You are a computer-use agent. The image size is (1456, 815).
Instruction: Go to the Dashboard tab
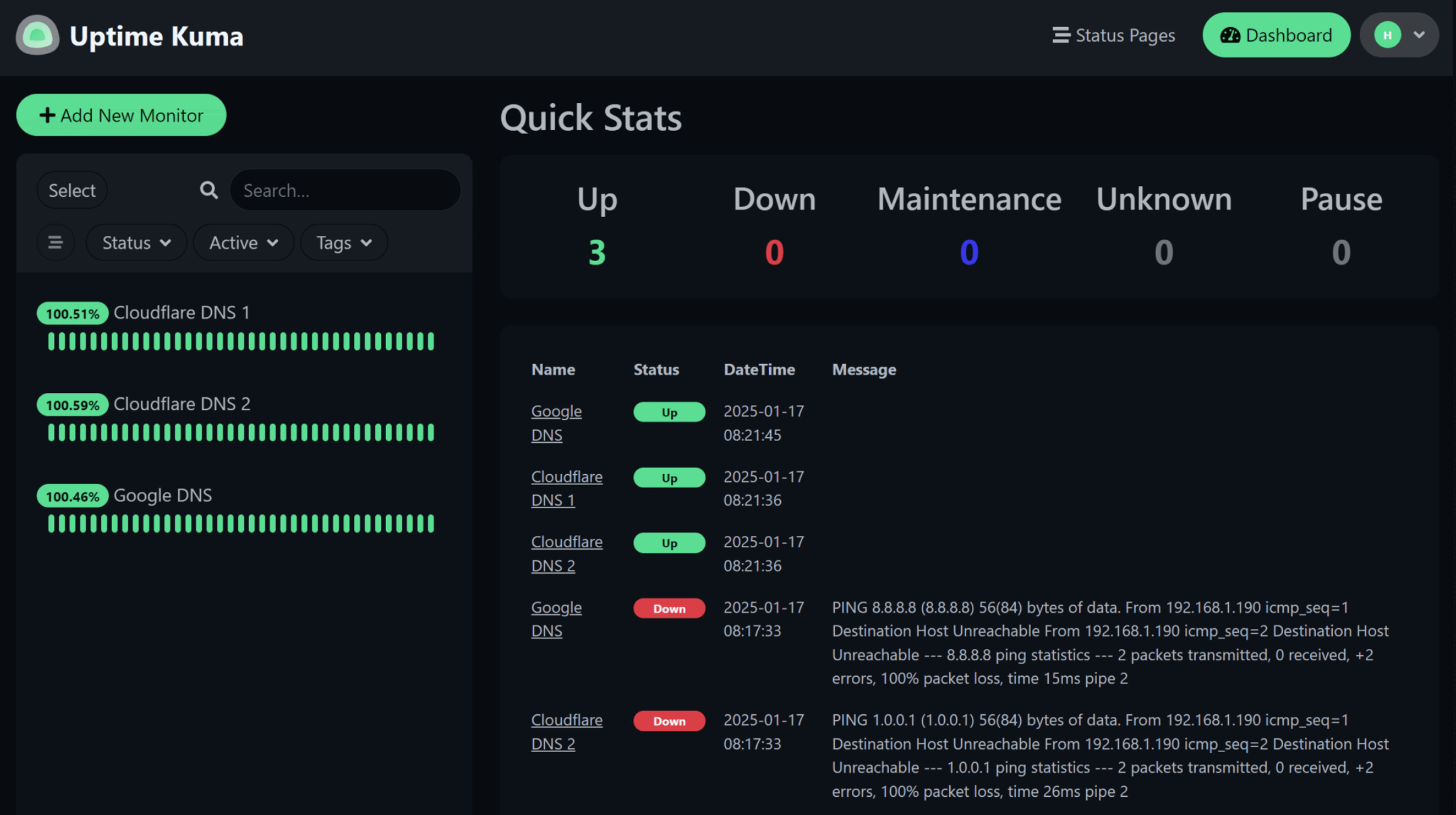coord(1276,35)
